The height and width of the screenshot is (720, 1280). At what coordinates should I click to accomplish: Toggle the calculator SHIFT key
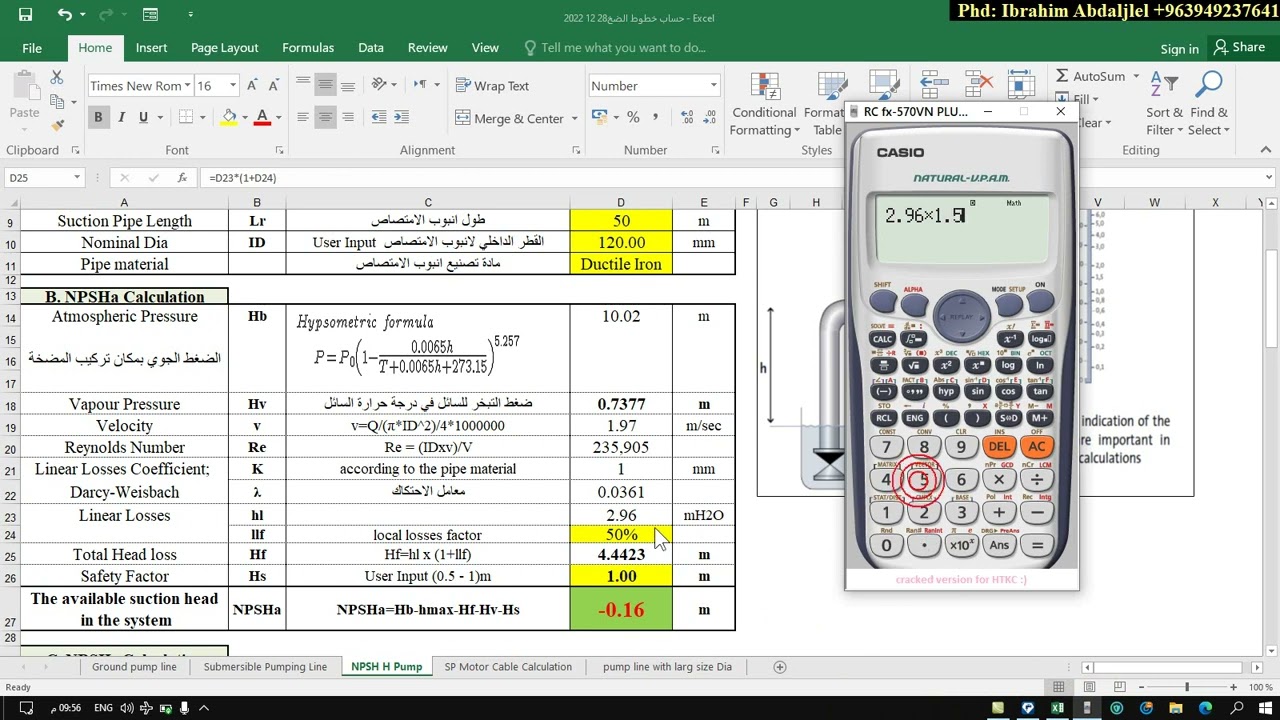click(882, 301)
